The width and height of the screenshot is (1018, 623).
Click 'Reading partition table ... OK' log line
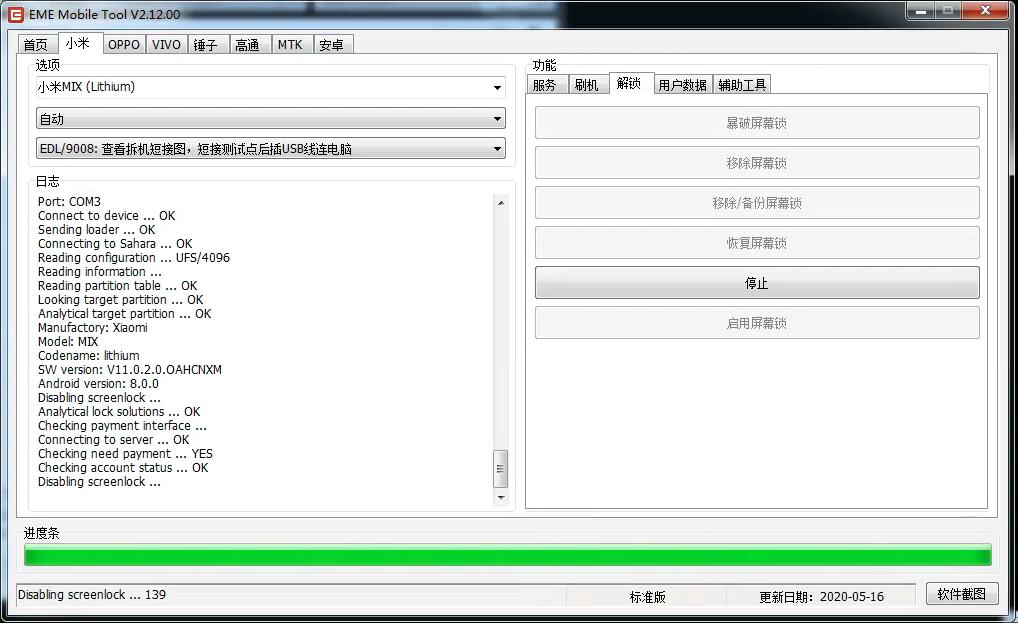click(x=118, y=286)
